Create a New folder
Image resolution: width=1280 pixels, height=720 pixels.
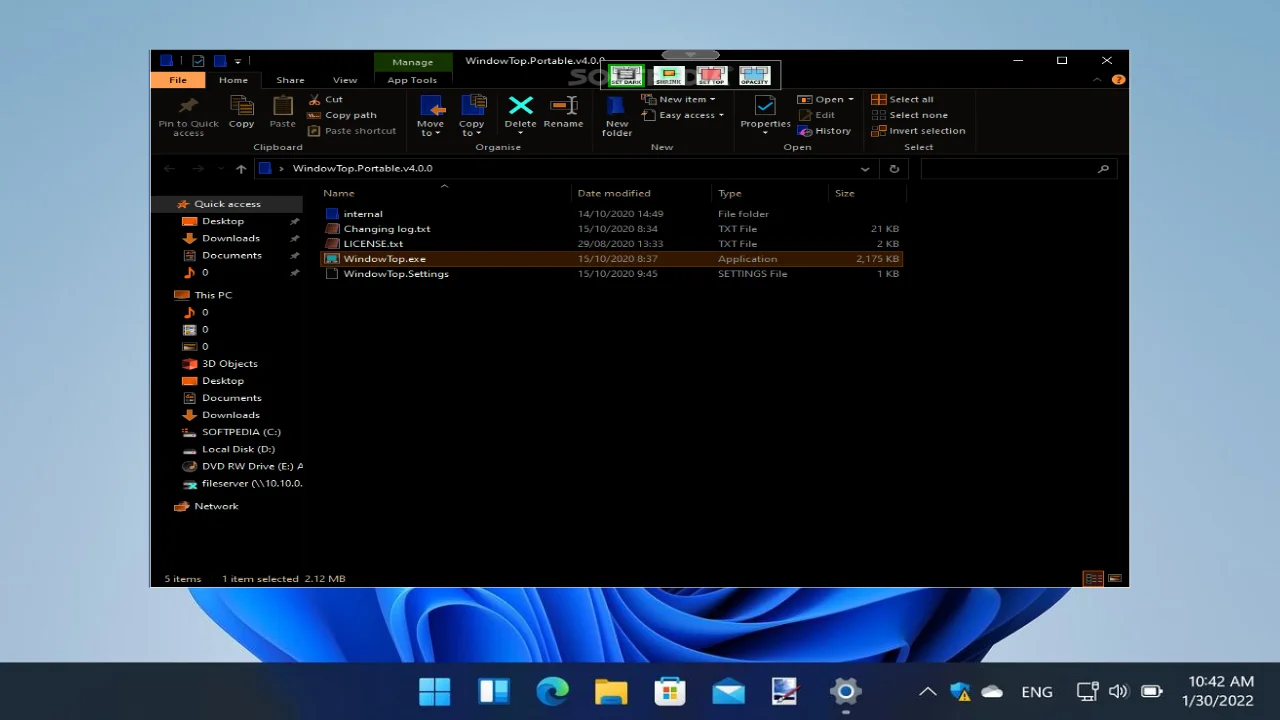tap(617, 116)
